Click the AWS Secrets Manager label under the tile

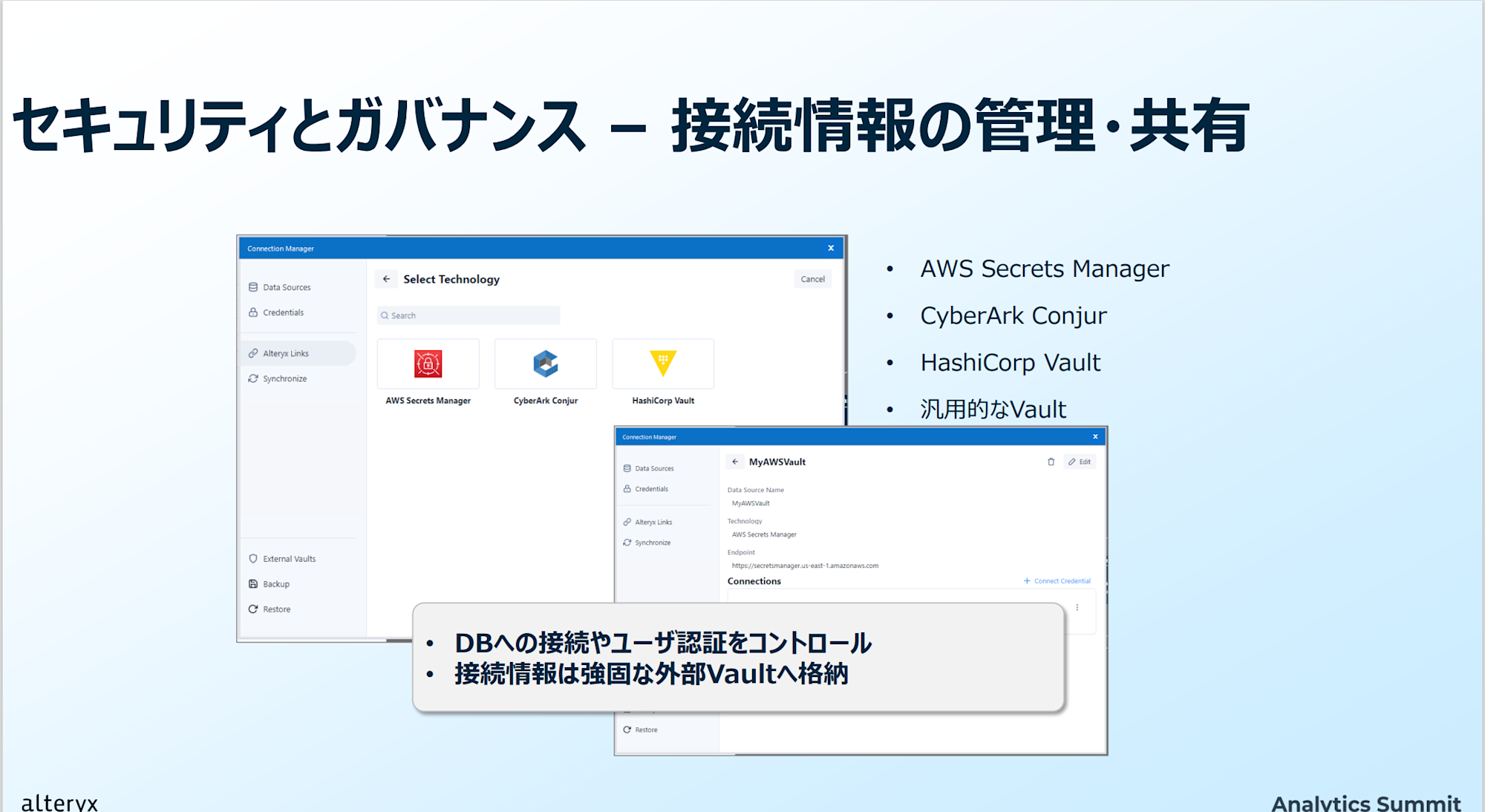428,401
